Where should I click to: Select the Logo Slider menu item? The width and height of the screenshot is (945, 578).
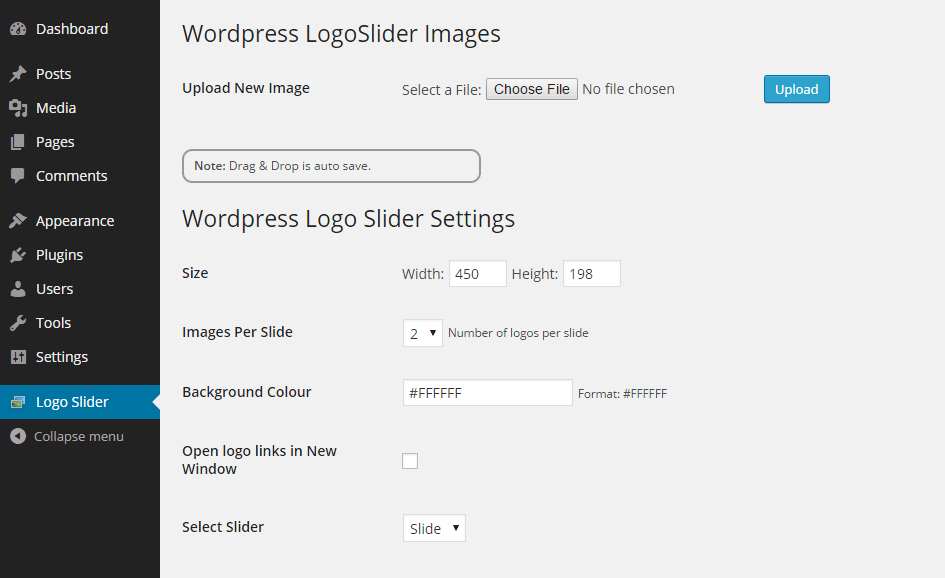pyautogui.click(x=80, y=401)
